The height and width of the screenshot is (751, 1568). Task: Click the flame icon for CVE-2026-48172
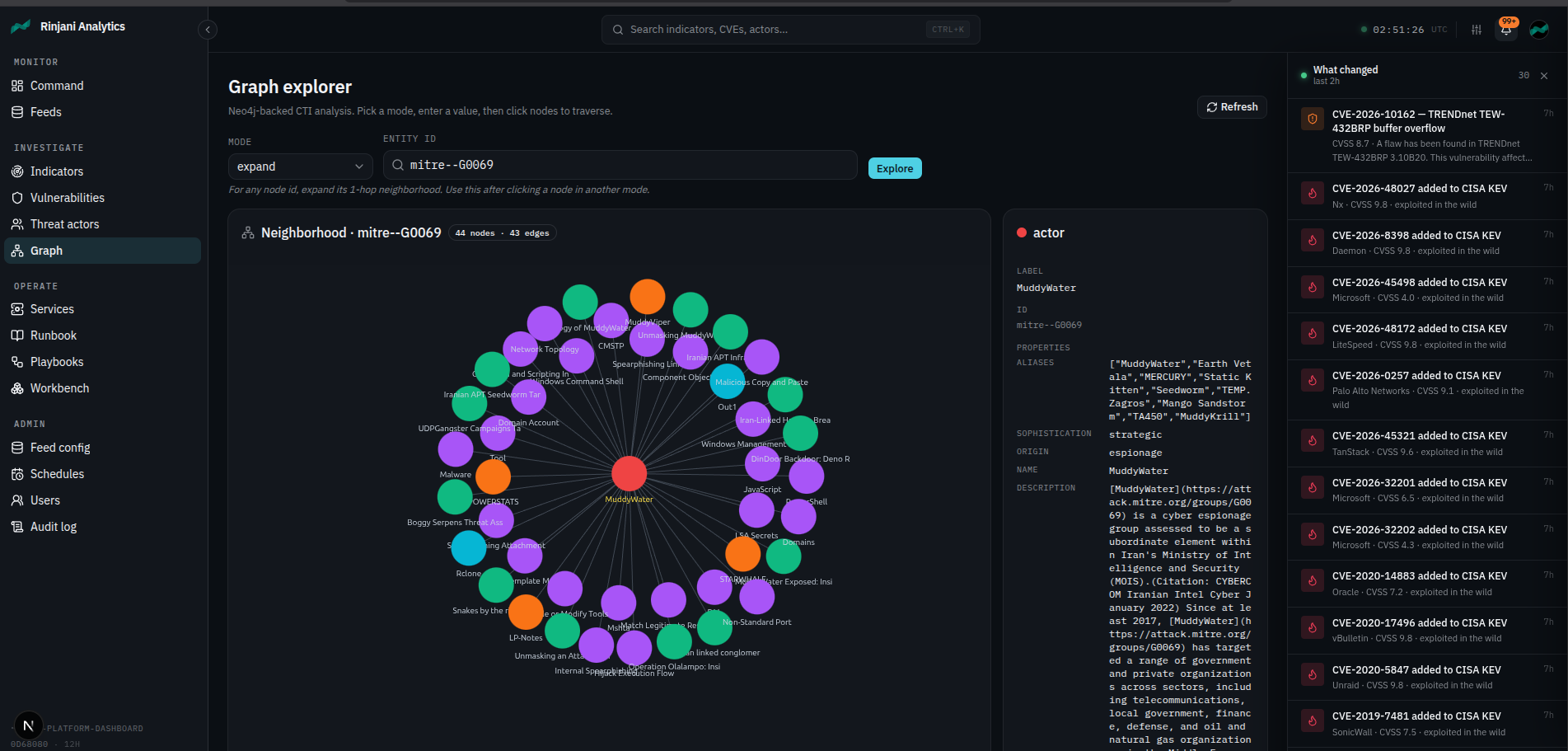1312,334
